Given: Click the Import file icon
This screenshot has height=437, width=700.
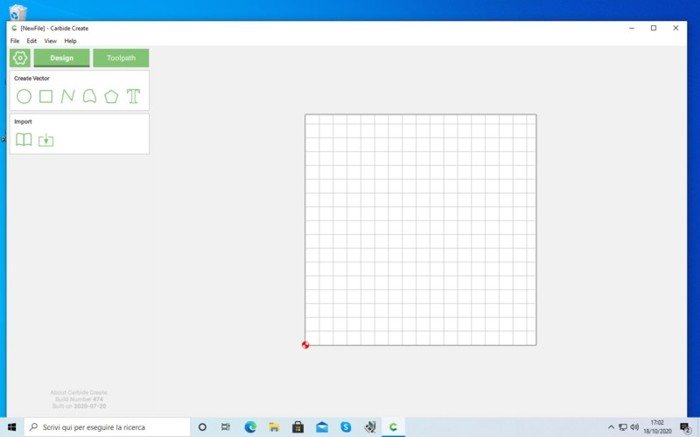Looking at the screenshot, I should (46, 140).
